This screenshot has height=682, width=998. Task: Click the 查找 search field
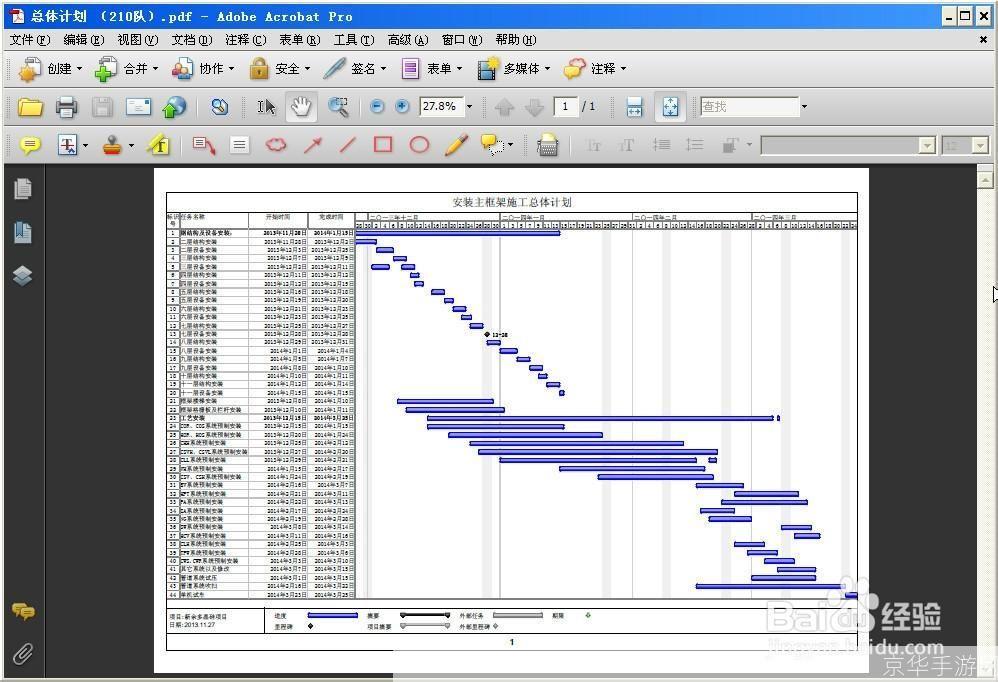749,106
